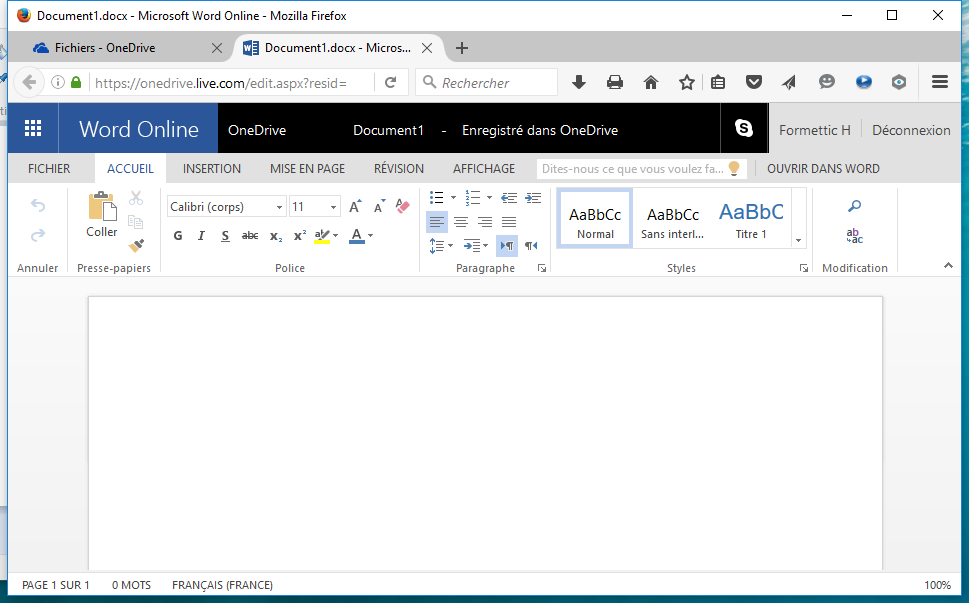Image resolution: width=969 pixels, height=603 pixels.
Task: Toggle strikethrough (abc) formatting
Action: click(x=250, y=235)
